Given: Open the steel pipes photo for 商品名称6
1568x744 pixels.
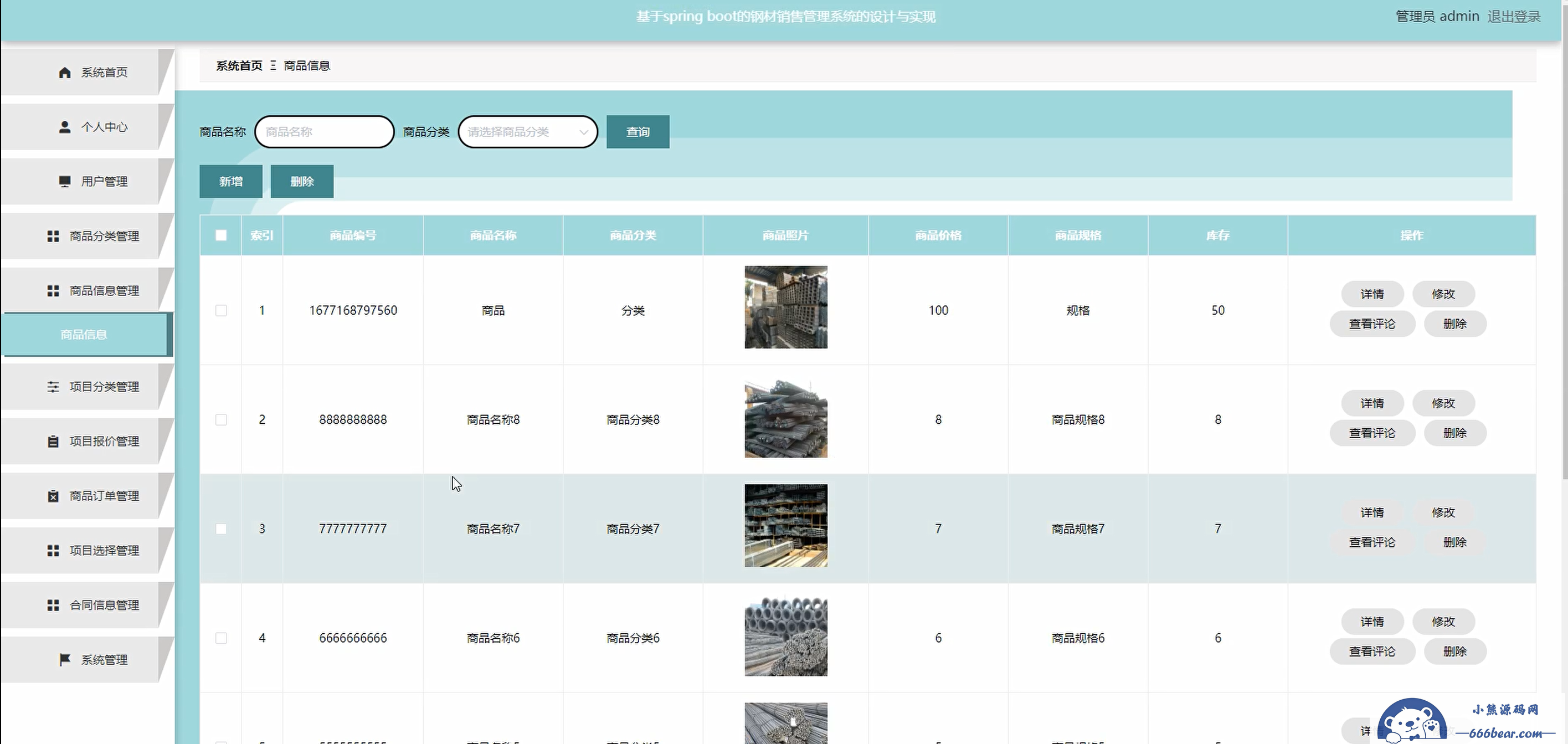Looking at the screenshot, I should tap(785, 637).
